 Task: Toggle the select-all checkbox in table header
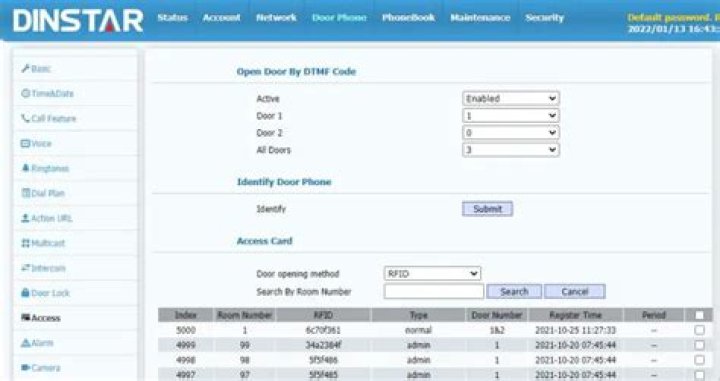coord(699,315)
